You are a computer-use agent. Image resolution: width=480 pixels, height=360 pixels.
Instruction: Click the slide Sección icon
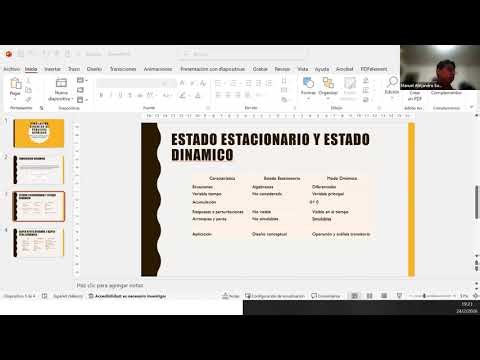pyautogui.click(x=80, y=99)
